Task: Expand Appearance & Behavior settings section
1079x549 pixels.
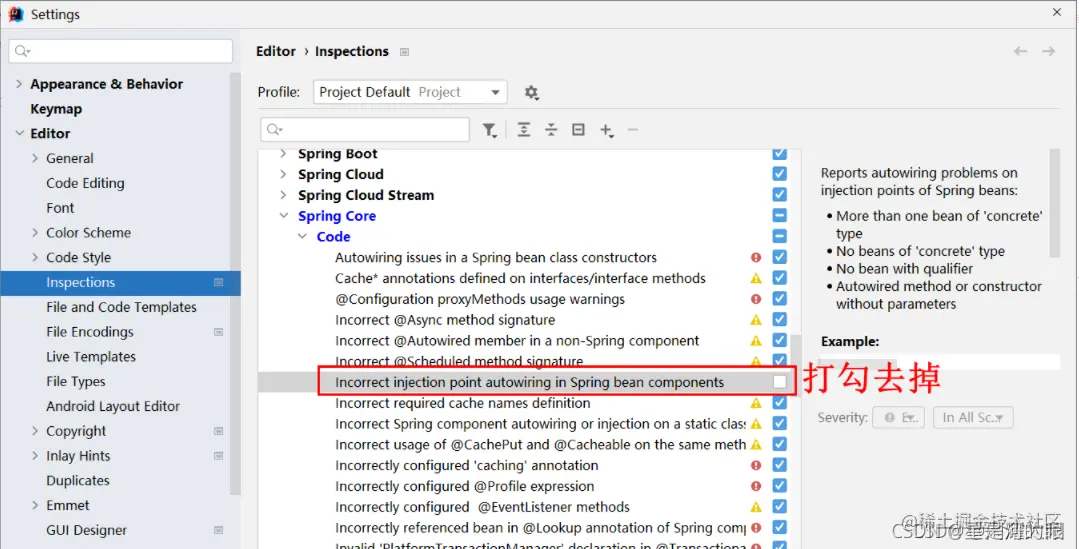Action: pos(19,84)
